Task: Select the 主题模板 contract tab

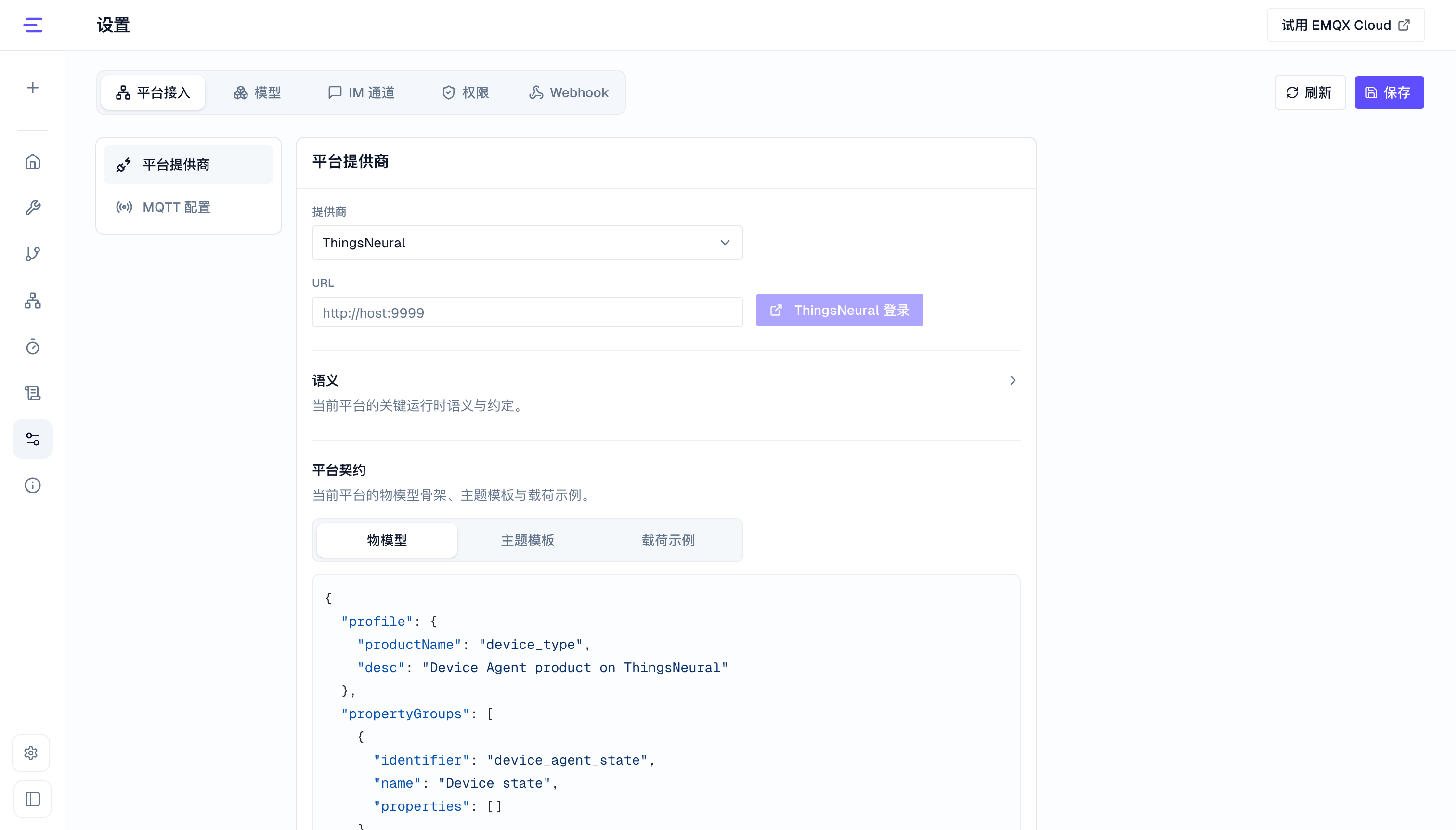Action: (527, 540)
